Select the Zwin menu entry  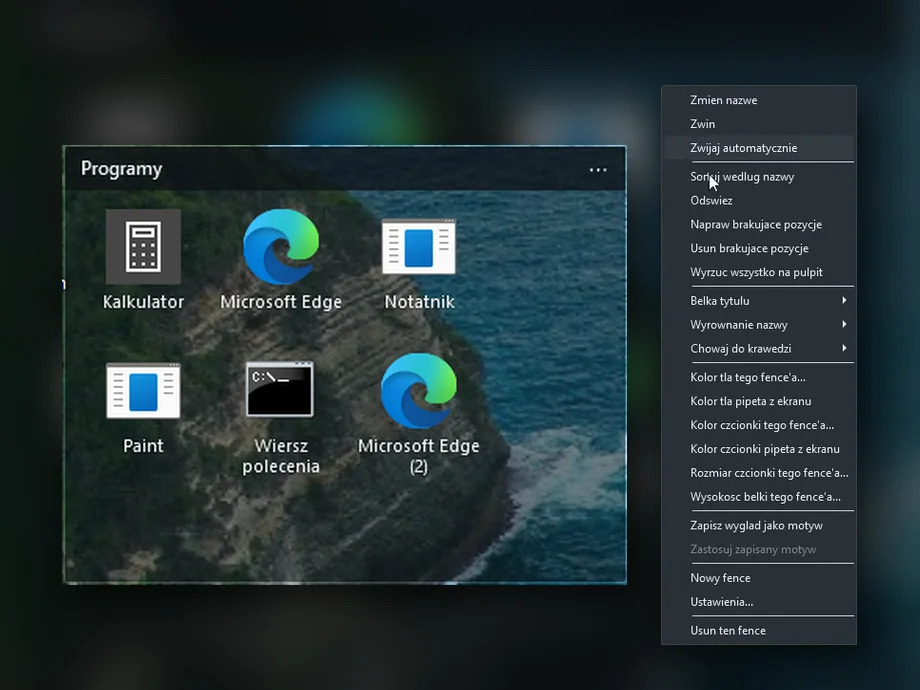tap(759, 124)
